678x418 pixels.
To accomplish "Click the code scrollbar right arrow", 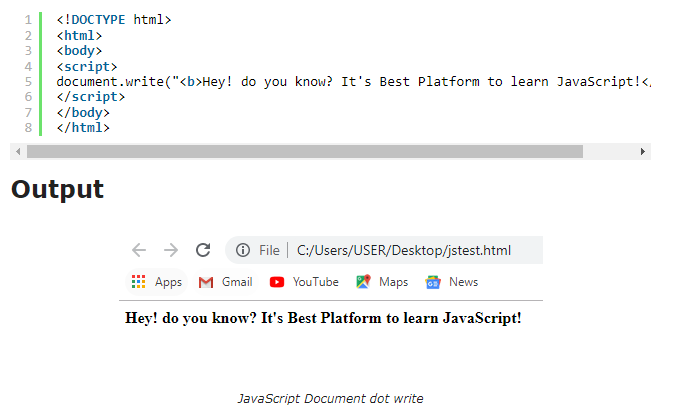I will tap(643, 151).
